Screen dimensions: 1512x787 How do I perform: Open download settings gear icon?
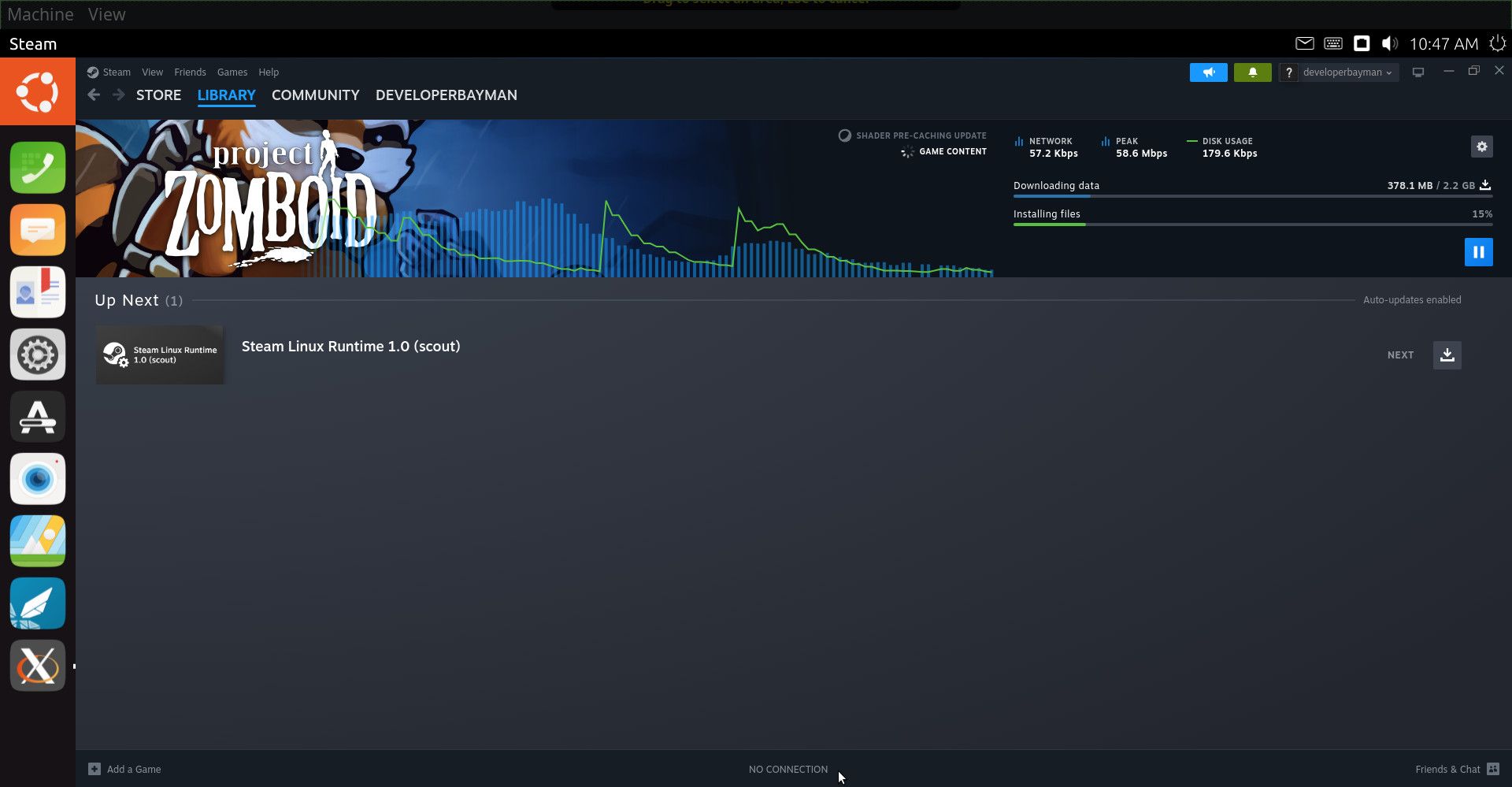[x=1481, y=147]
